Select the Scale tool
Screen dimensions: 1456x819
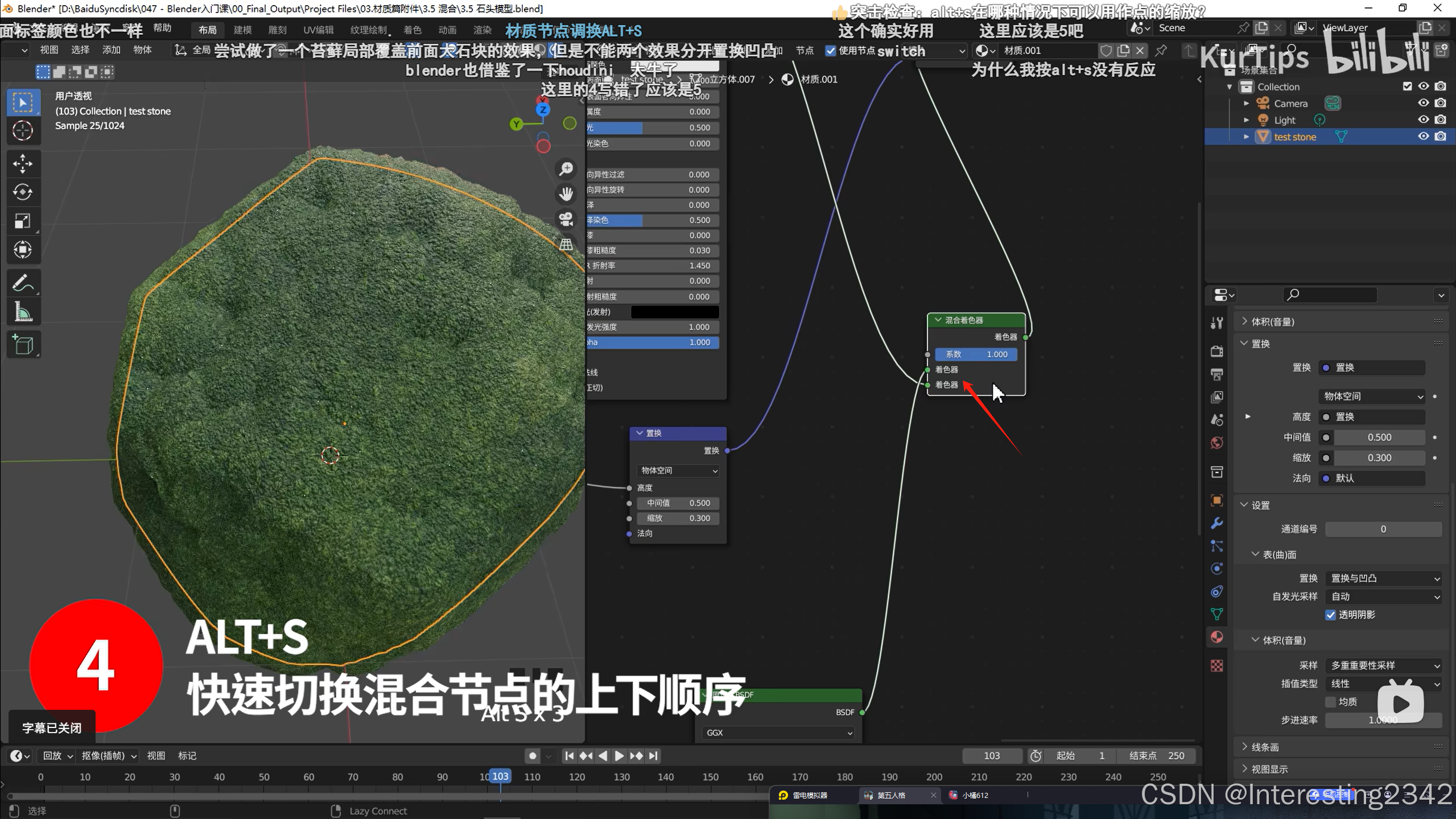pyautogui.click(x=23, y=221)
